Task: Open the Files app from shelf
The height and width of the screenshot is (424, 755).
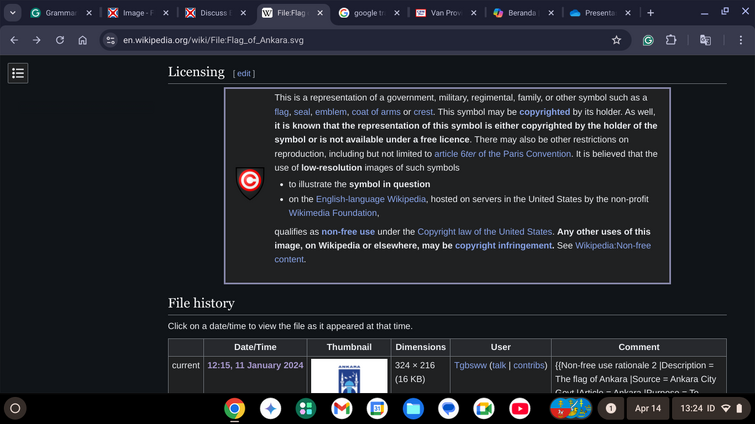Action: click(413, 409)
